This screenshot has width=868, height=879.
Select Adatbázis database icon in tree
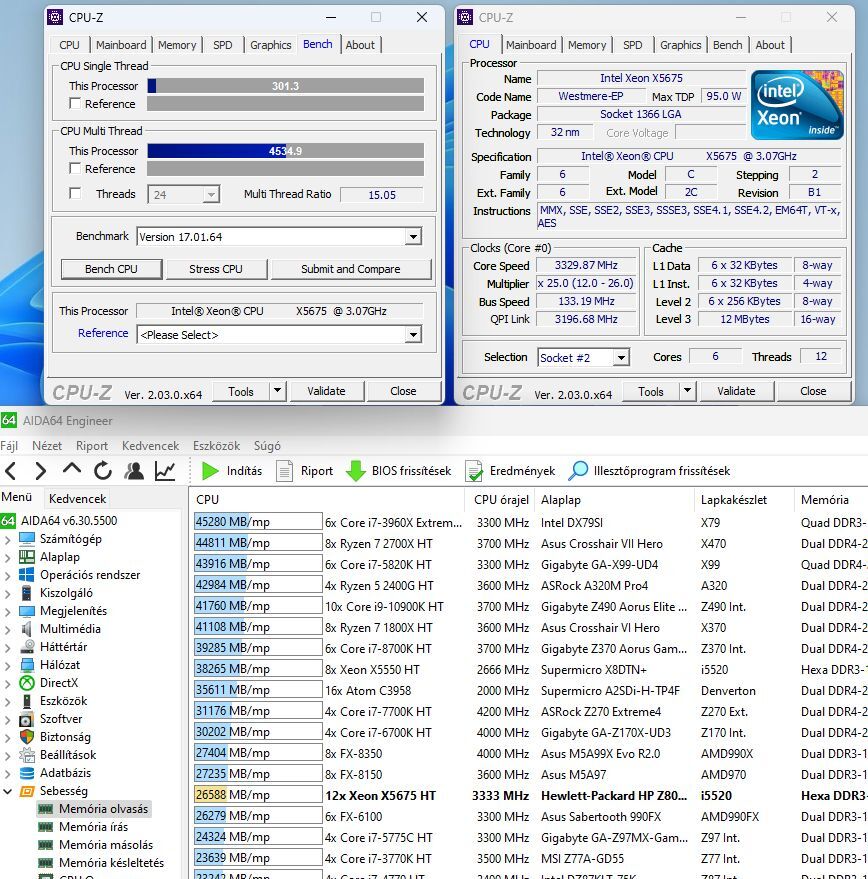pyautogui.click(x=27, y=772)
